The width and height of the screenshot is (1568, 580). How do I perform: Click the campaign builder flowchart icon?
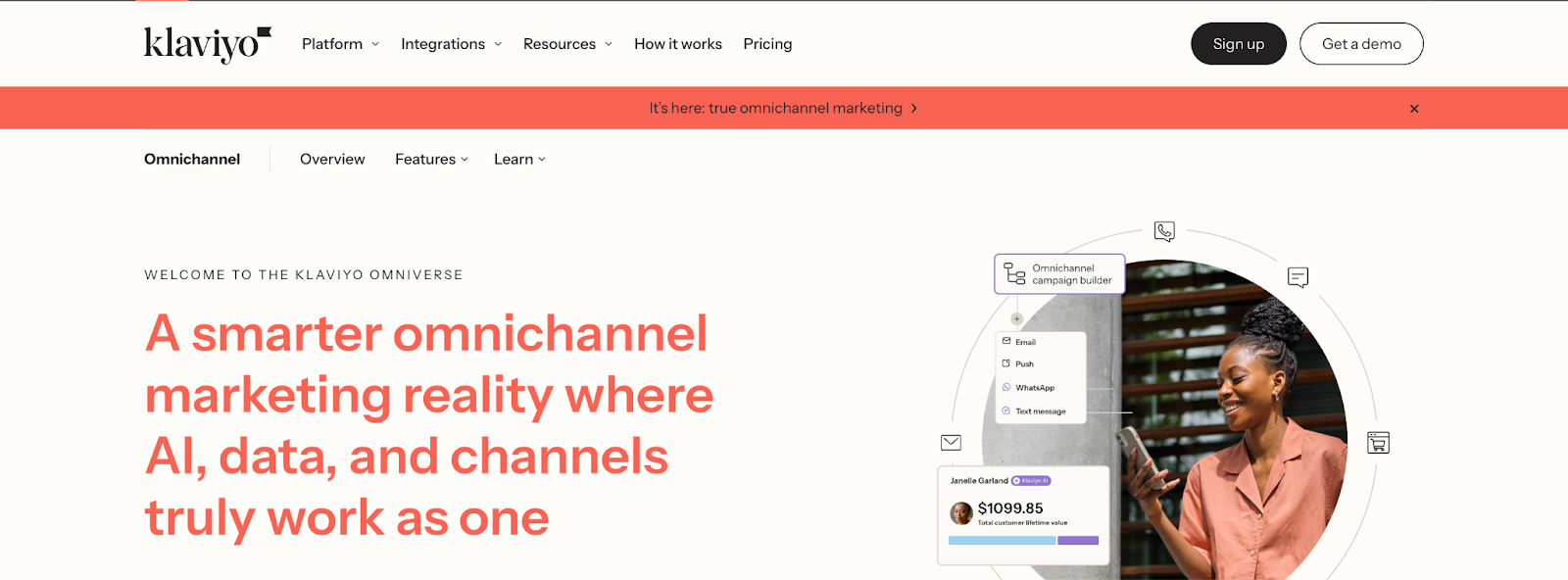click(x=1014, y=273)
